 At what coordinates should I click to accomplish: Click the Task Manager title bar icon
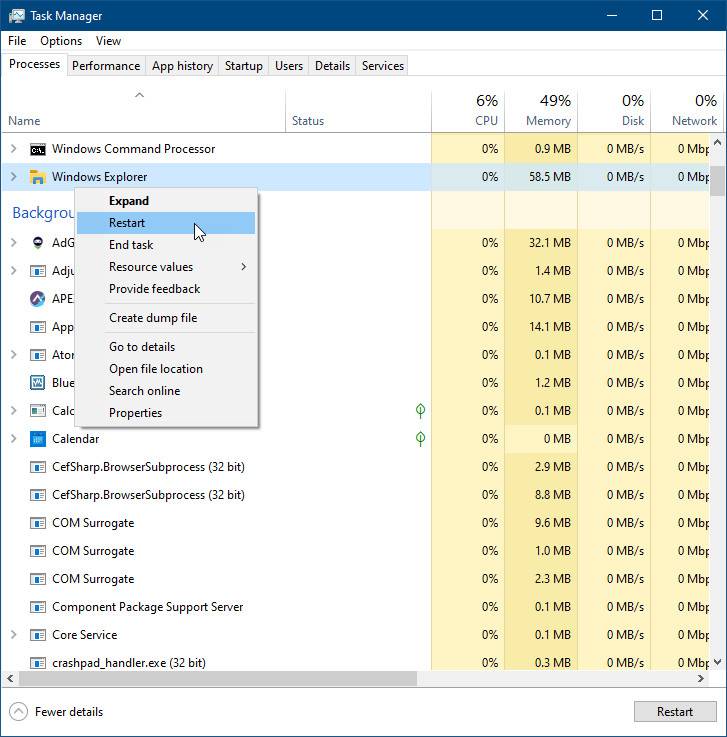coord(16,16)
